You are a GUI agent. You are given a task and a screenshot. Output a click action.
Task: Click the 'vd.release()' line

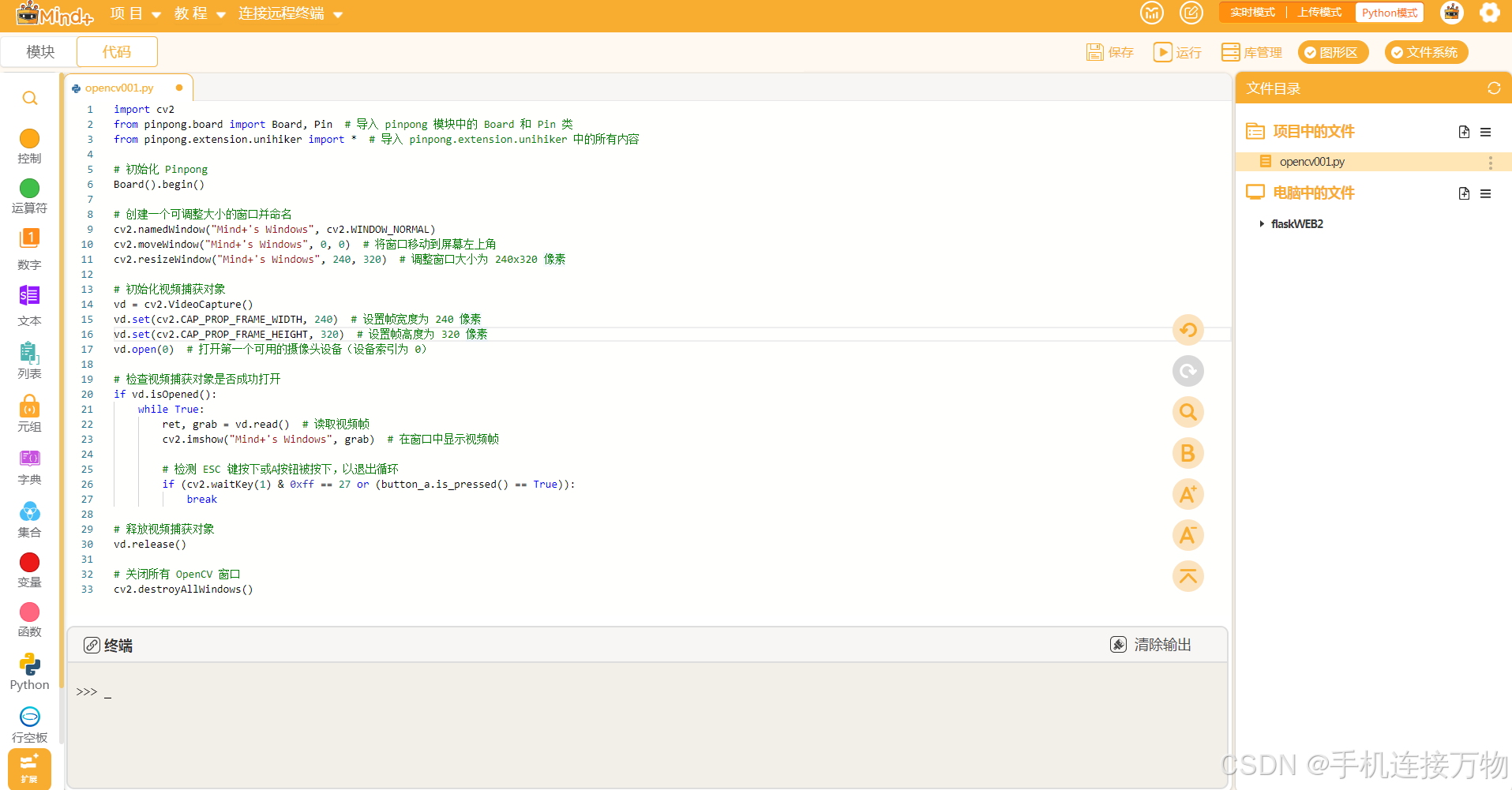[150, 545]
